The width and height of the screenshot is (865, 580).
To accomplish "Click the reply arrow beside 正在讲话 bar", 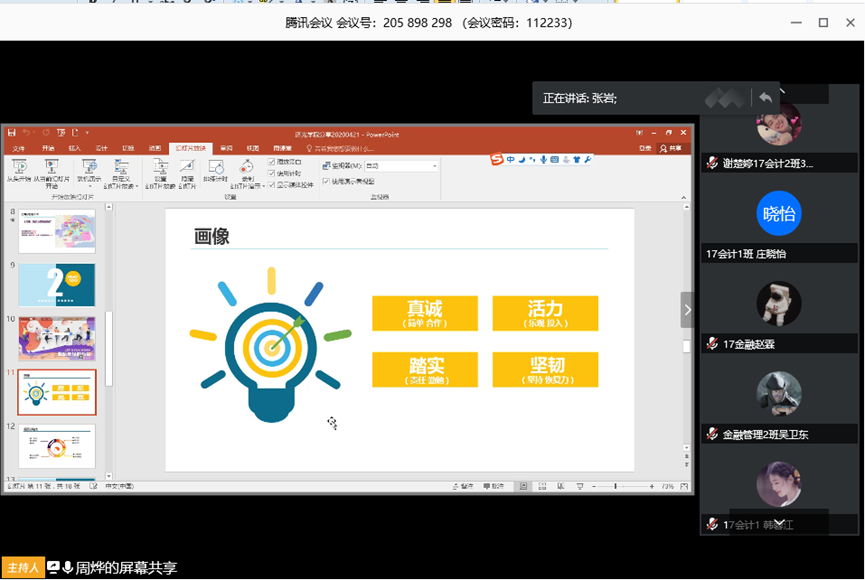I will 765,97.
